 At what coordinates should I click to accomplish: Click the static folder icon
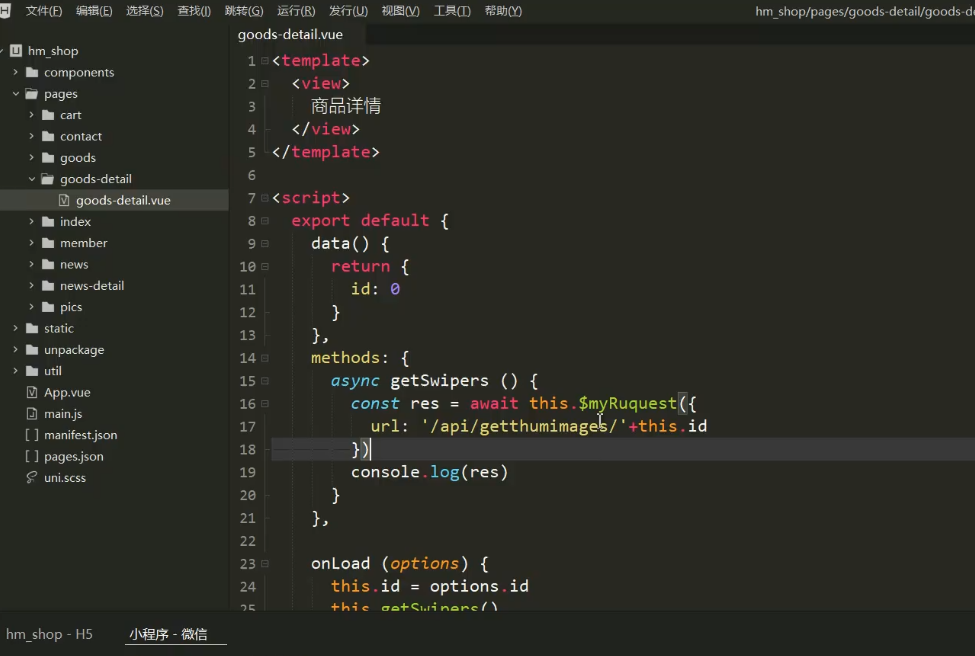click(32, 328)
